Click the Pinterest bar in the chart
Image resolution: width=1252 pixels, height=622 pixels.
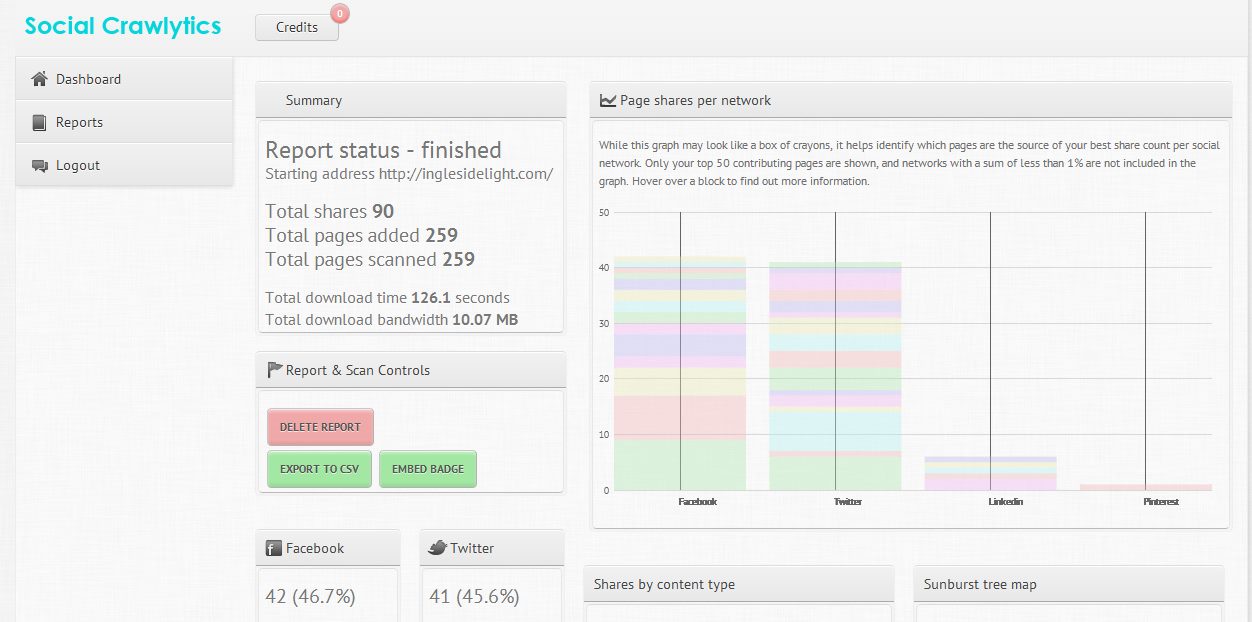(x=1146, y=485)
